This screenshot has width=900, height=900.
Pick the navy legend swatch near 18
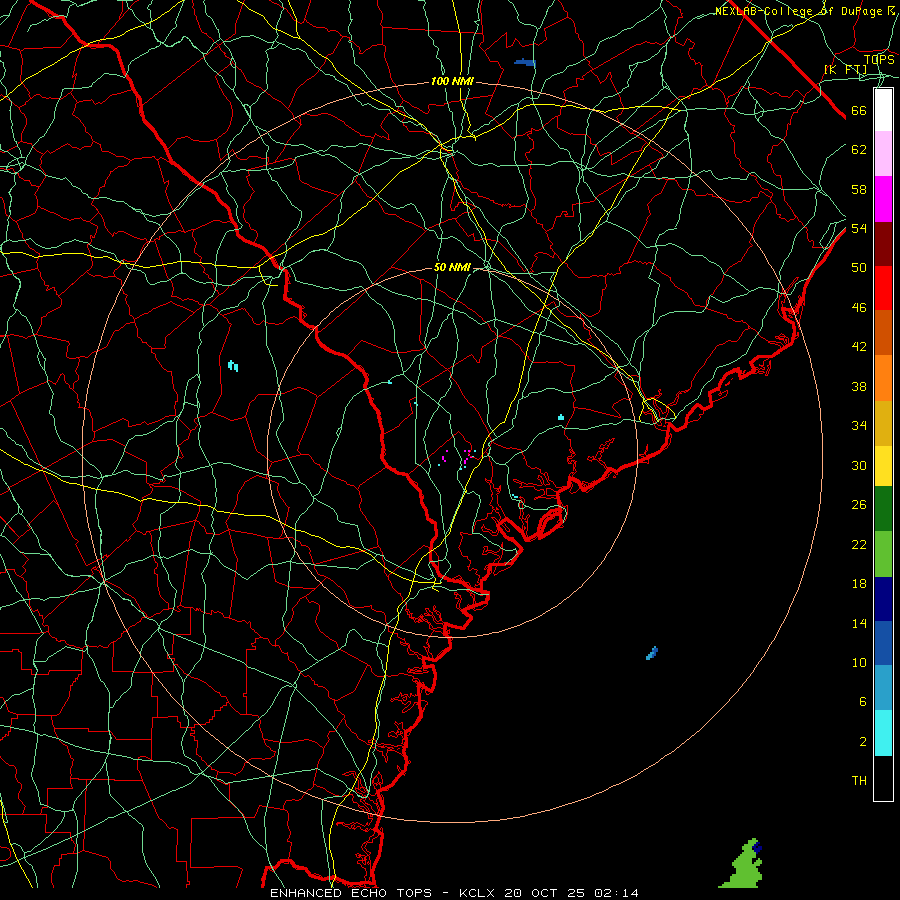pyautogui.click(x=883, y=599)
